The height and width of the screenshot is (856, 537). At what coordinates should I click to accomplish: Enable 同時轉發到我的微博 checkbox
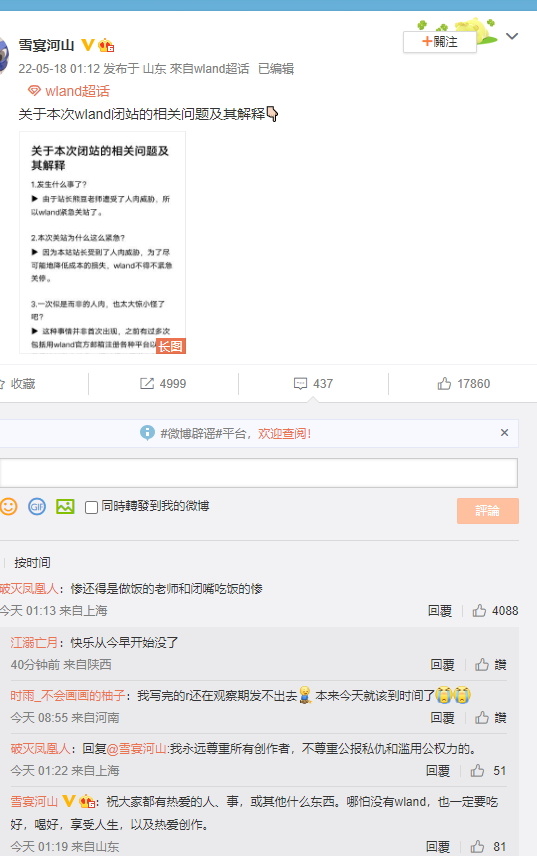92,507
